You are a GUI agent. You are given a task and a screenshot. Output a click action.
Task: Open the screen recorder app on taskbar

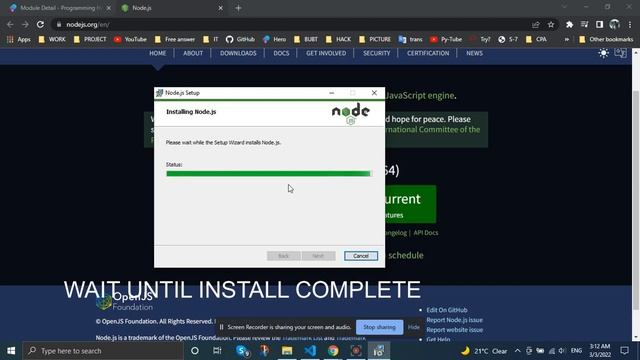356,351
